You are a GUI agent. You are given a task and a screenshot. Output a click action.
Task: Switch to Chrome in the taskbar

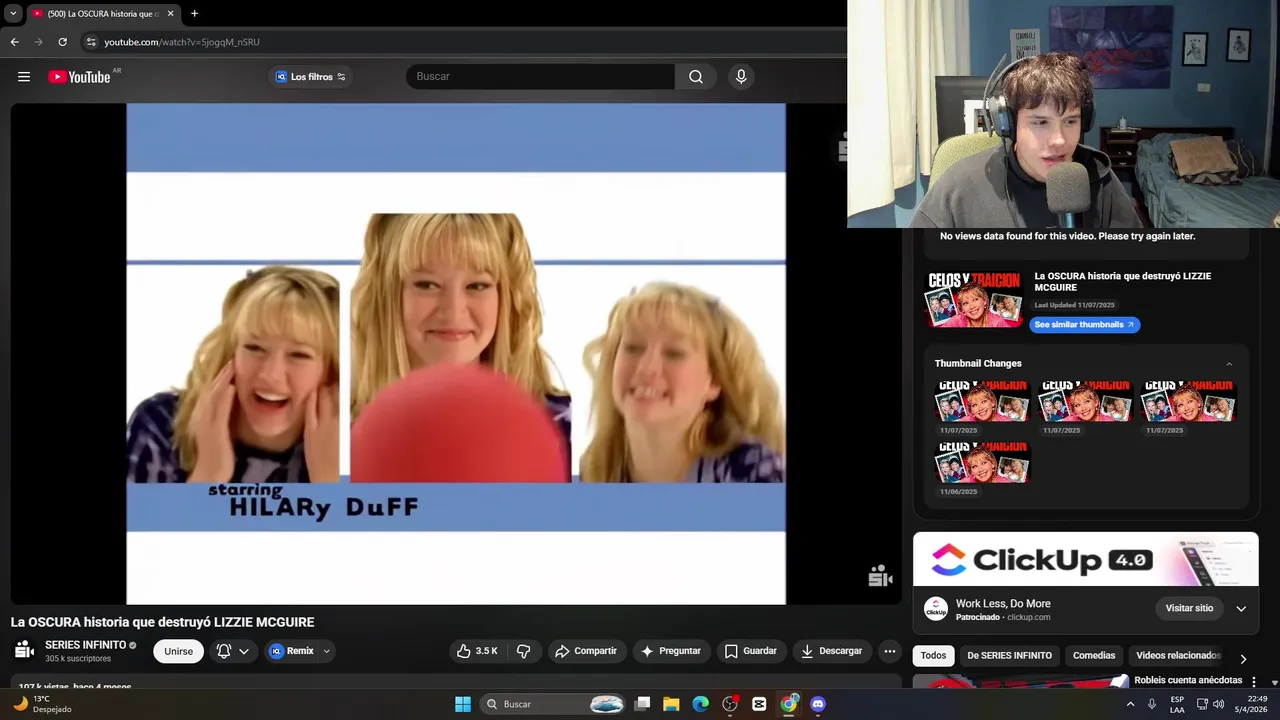point(789,704)
